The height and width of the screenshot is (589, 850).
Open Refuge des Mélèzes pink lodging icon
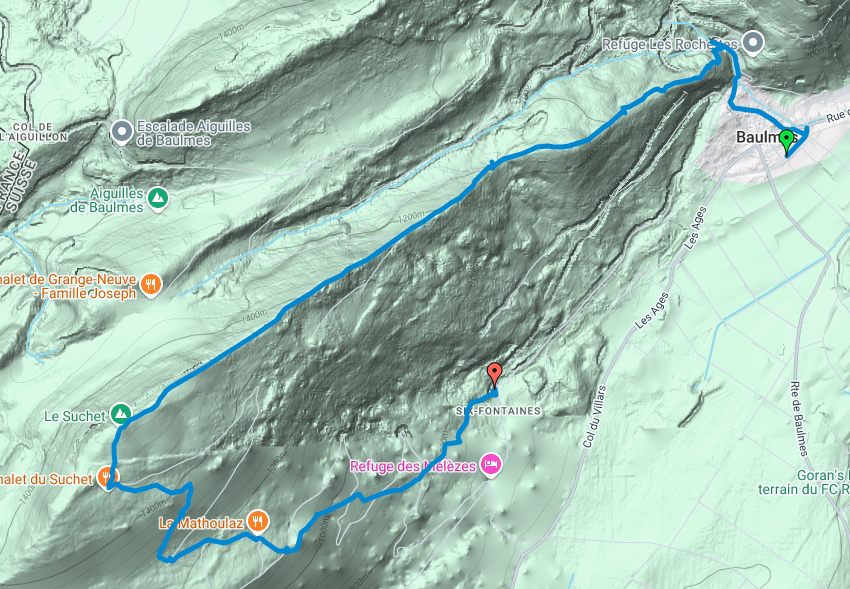pos(491,464)
